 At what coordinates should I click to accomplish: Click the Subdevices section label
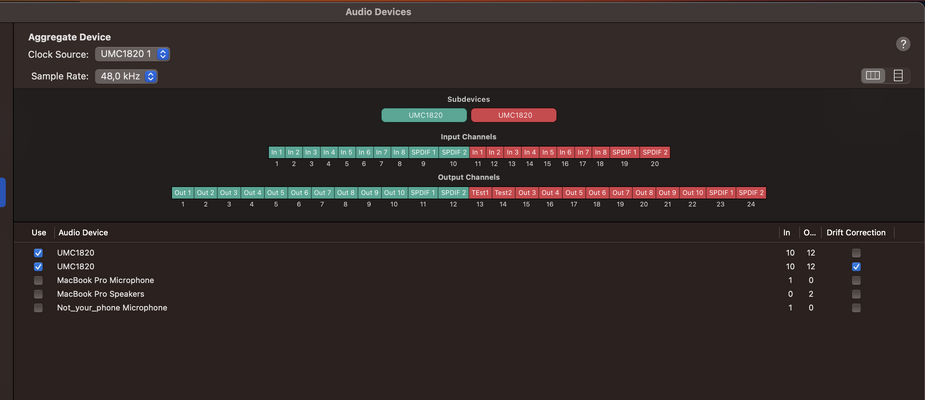pos(468,100)
